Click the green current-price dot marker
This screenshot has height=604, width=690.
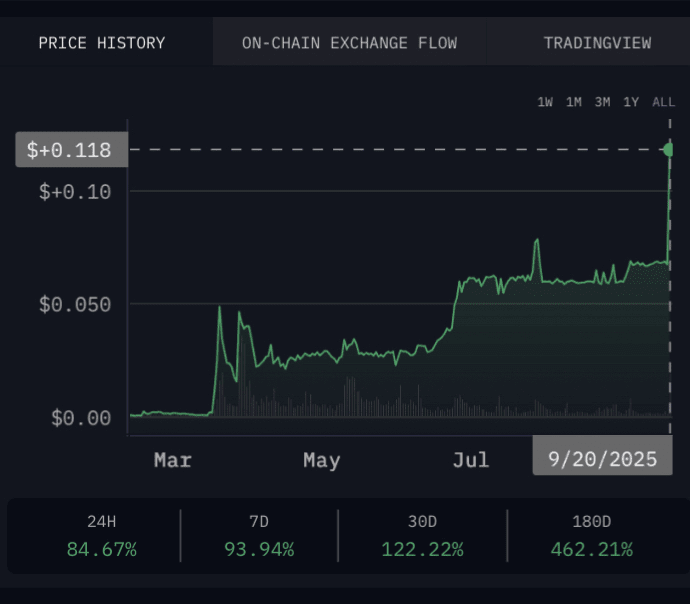click(x=669, y=150)
